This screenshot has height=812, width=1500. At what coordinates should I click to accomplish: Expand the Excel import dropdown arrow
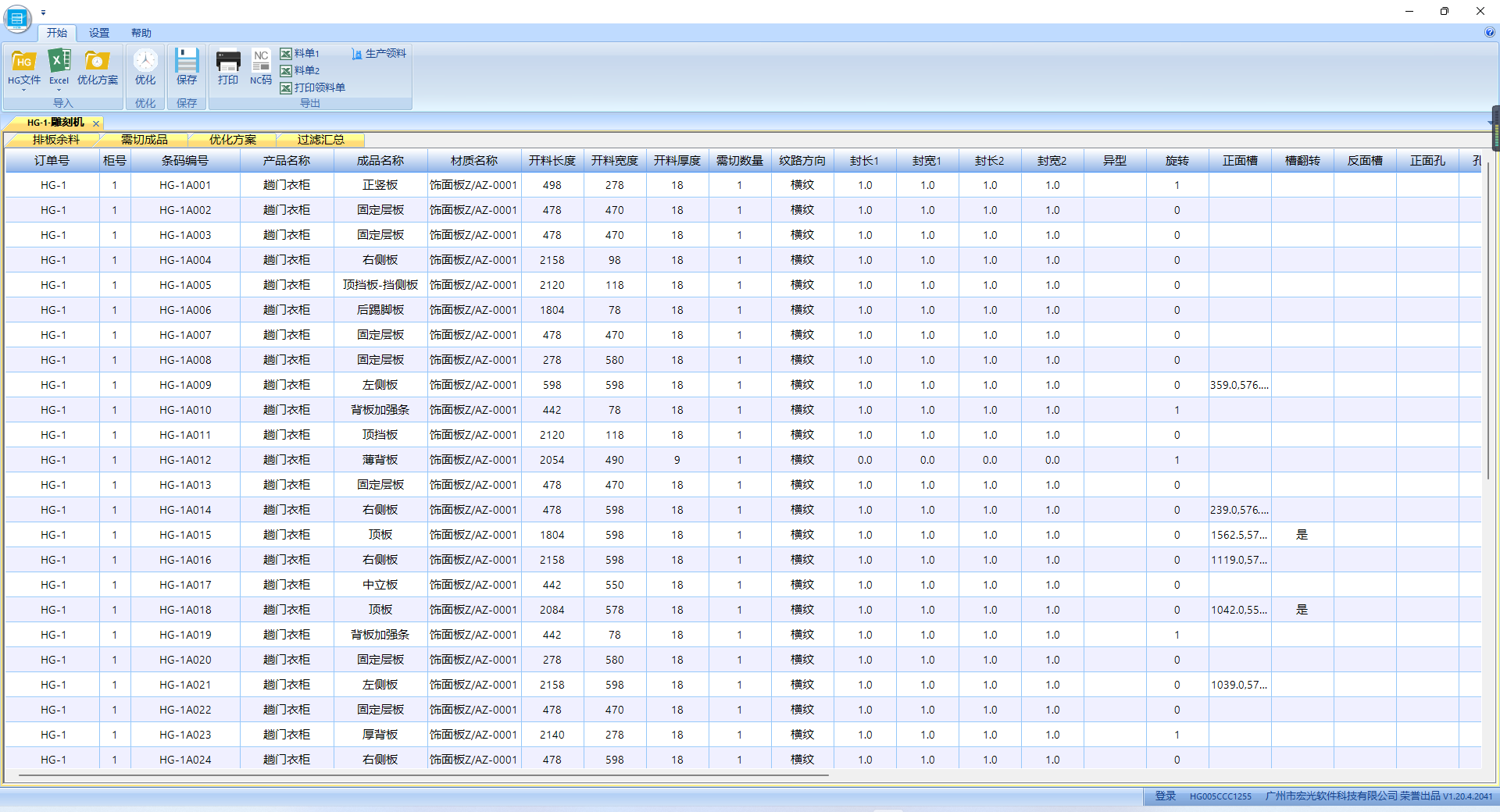59,90
